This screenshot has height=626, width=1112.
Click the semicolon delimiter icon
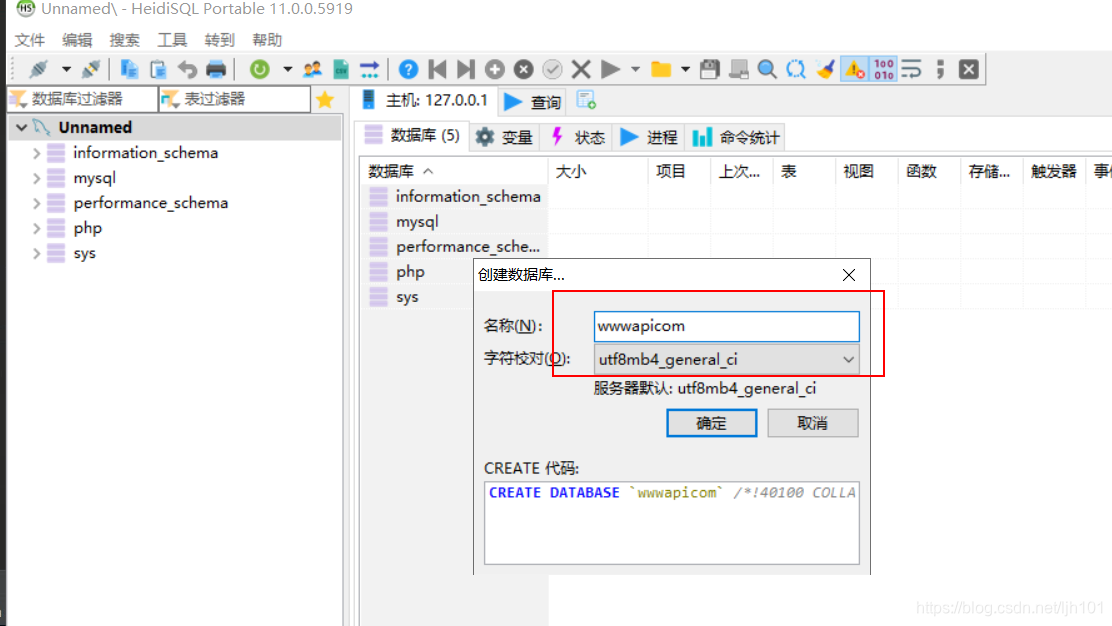pos(940,69)
